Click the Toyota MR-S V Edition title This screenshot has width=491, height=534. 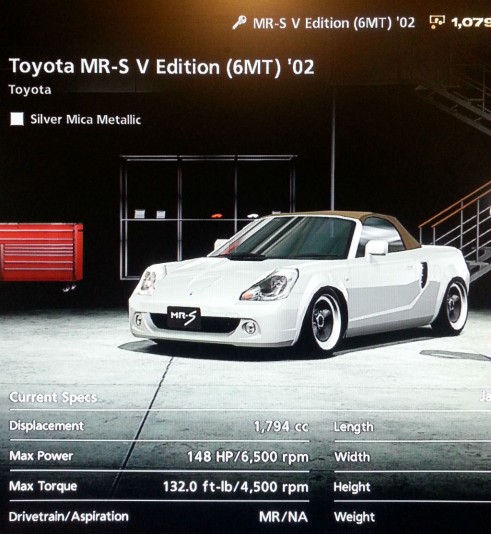[161, 66]
